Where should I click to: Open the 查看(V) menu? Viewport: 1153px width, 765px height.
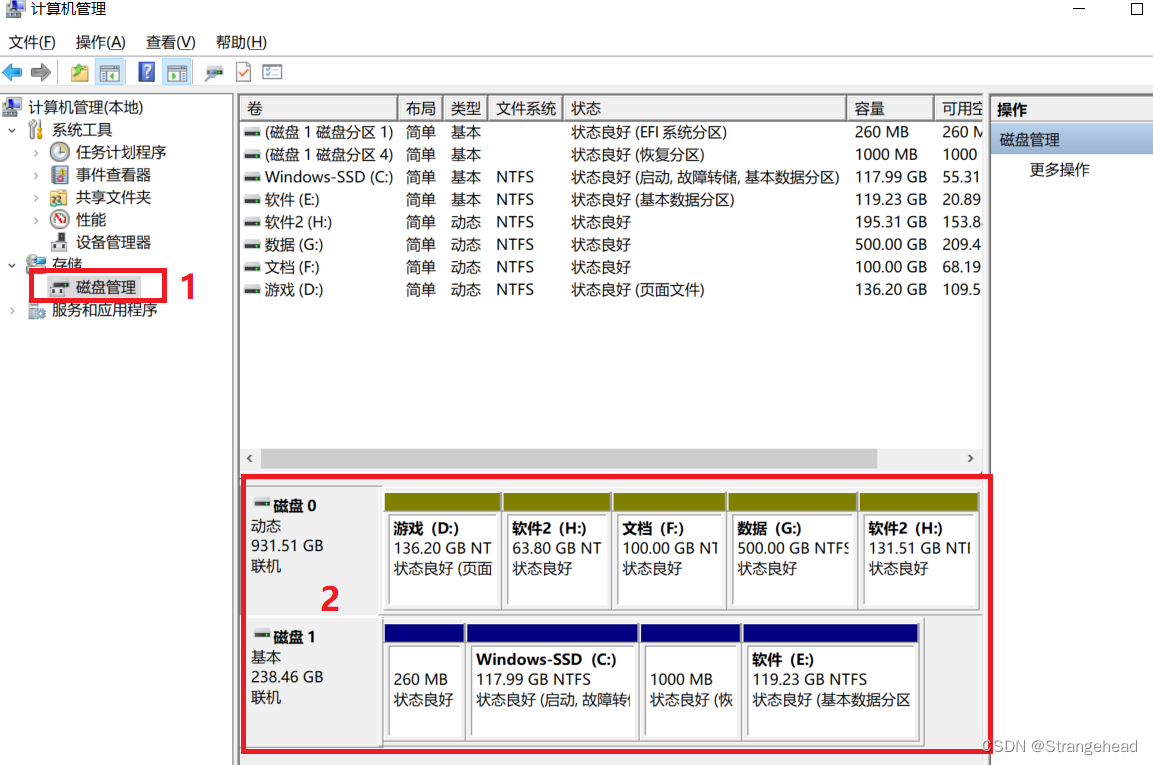(x=171, y=43)
